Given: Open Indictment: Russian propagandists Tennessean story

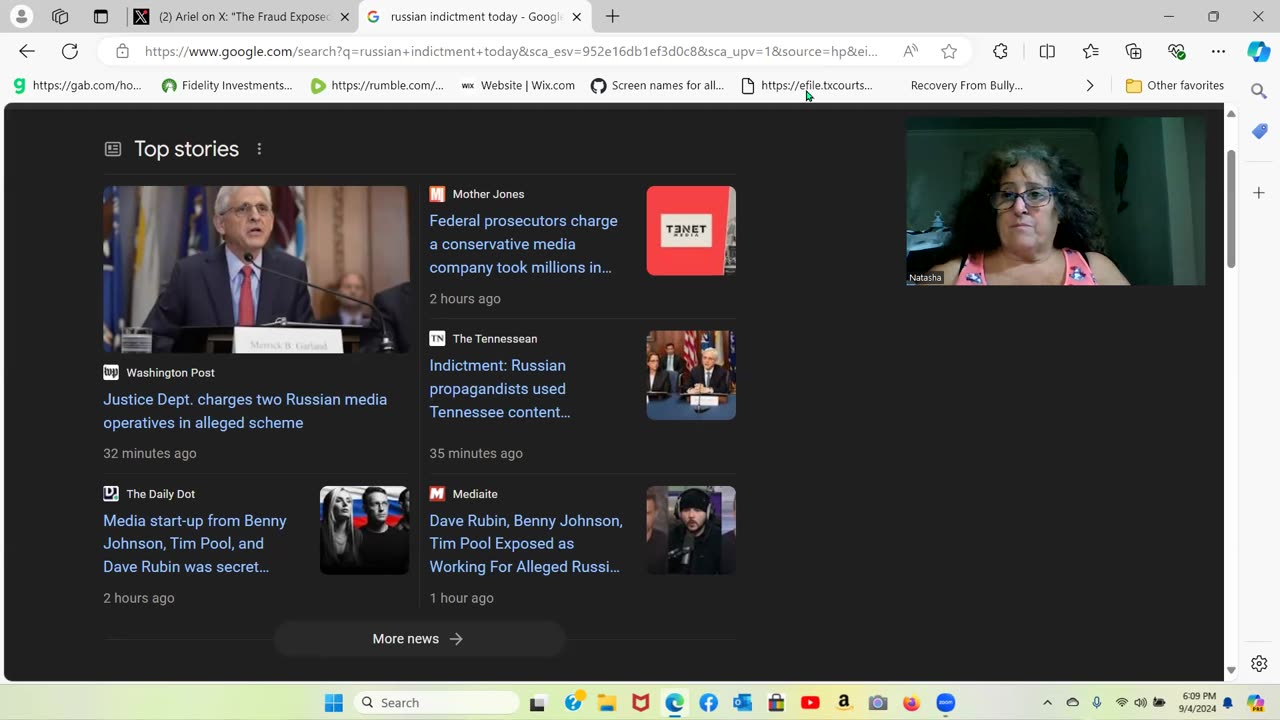Looking at the screenshot, I should [500, 389].
